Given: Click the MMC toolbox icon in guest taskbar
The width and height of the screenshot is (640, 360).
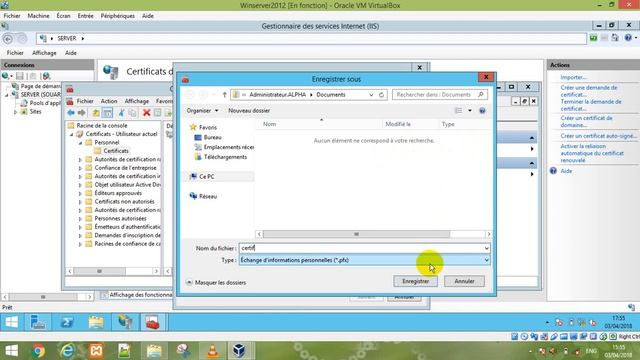Looking at the screenshot, I should pyautogui.click(x=153, y=322).
